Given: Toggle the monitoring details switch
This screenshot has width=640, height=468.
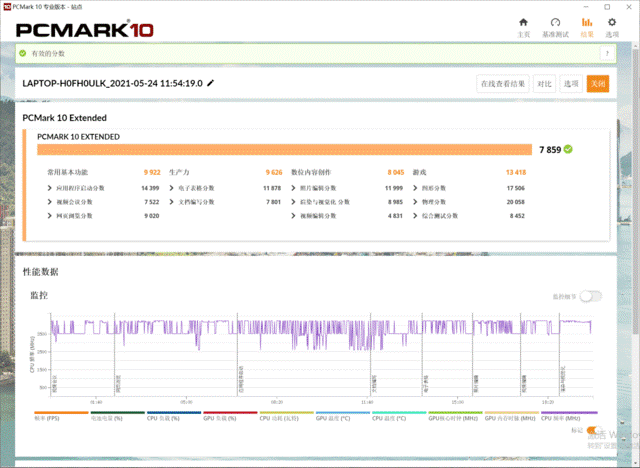Looking at the screenshot, I should (x=591, y=296).
